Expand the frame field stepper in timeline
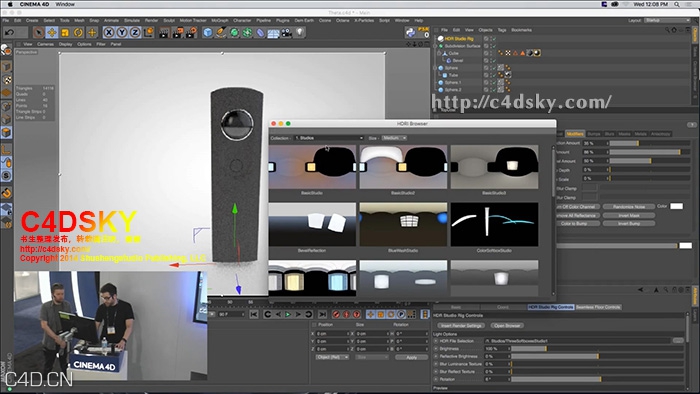This screenshot has width=700, height=394. [x=243, y=315]
